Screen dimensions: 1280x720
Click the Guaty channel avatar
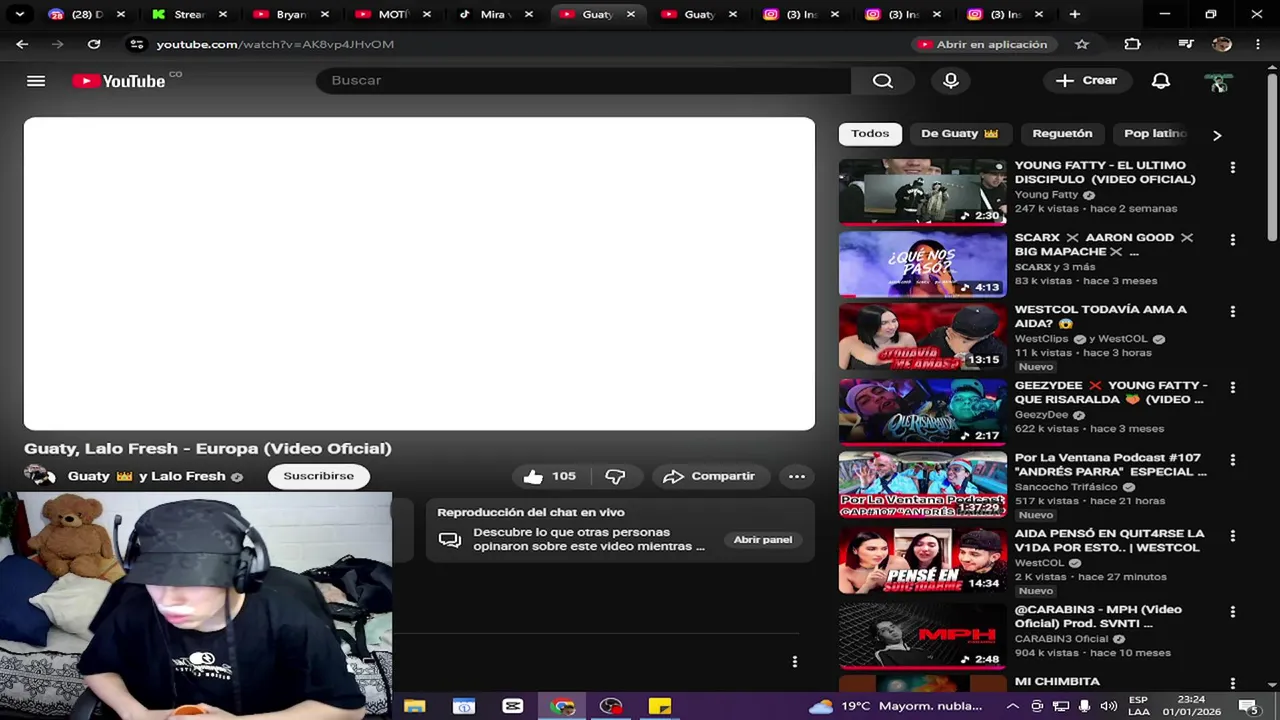[40, 476]
